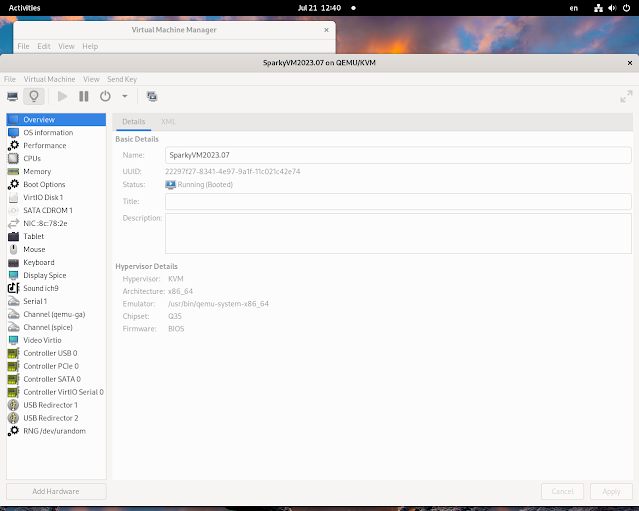
Task: Select OS information in the hardware list
Action: tap(56, 132)
